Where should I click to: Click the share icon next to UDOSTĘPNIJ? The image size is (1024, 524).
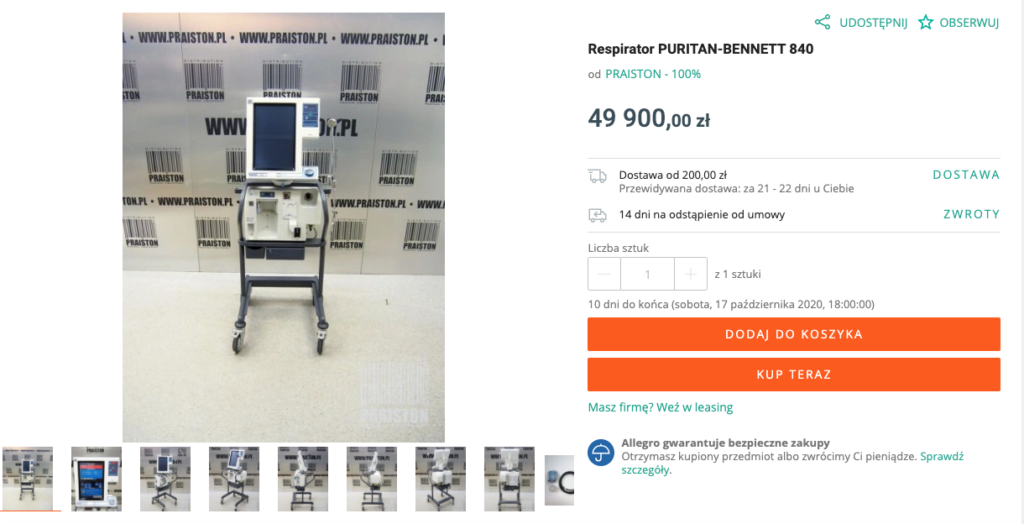click(823, 22)
